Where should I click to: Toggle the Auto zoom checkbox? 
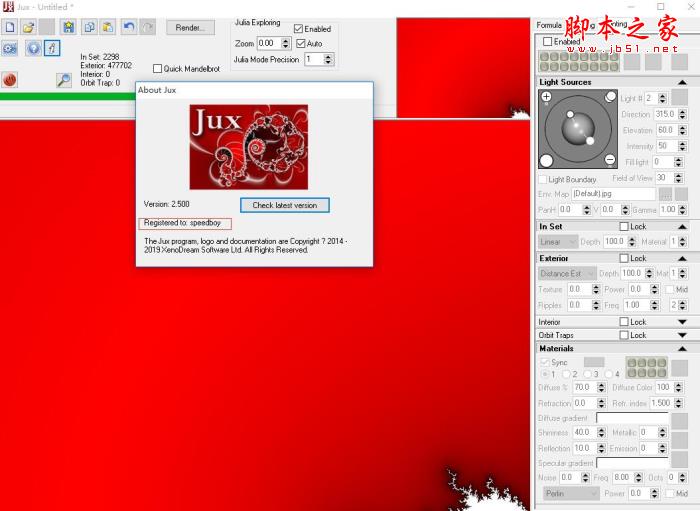[x=301, y=44]
